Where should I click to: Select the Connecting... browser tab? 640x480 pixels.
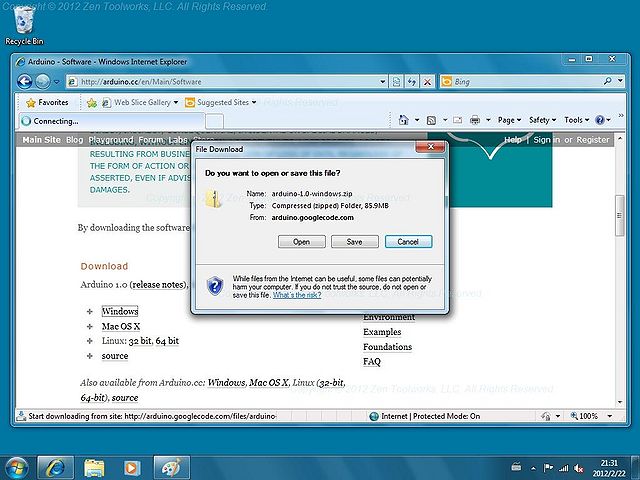[111, 121]
